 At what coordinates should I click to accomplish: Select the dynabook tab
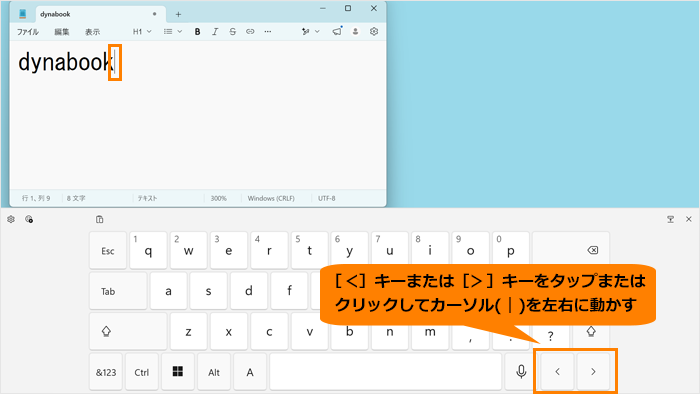(x=100, y=14)
